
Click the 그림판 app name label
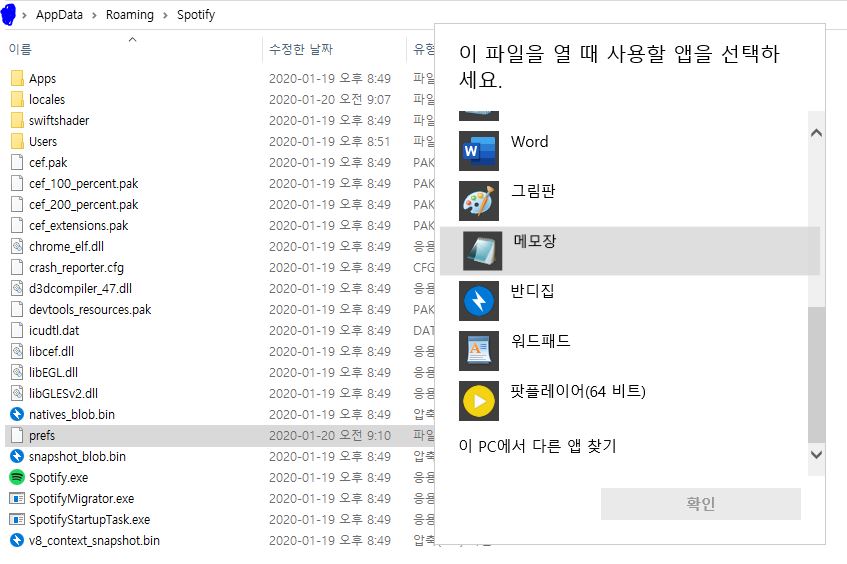click(533, 191)
